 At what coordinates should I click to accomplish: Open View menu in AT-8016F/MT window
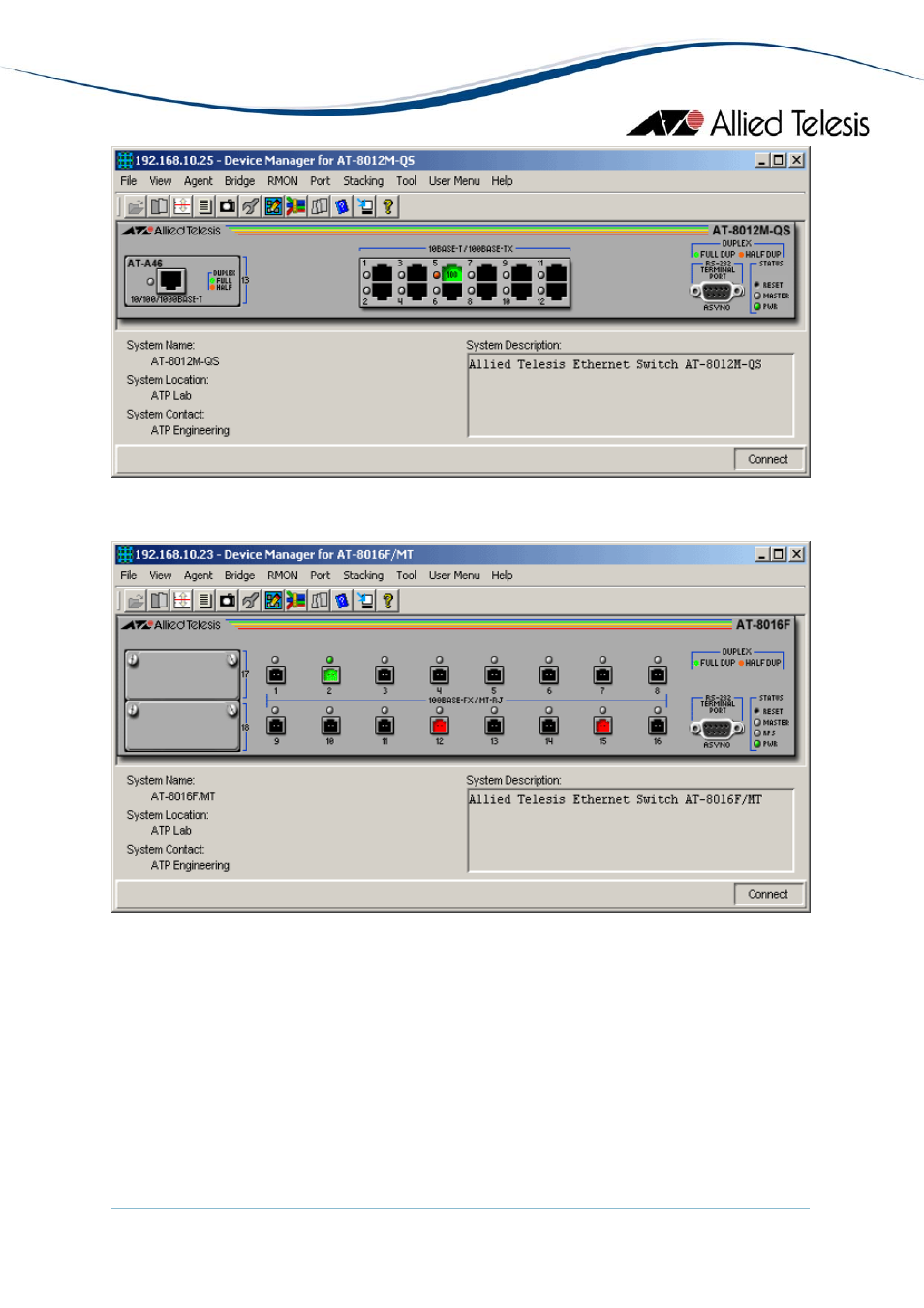(x=161, y=576)
